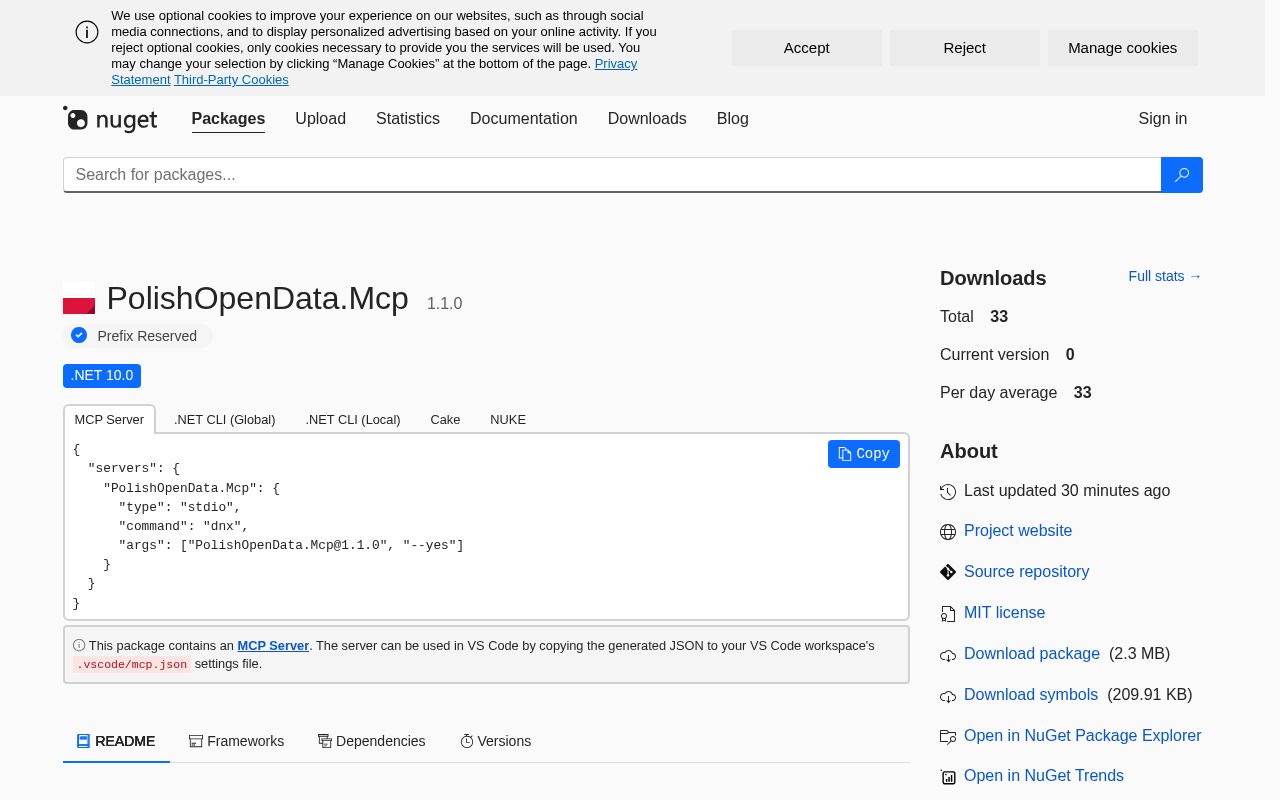Open the Frameworks tab

[237, 741]
